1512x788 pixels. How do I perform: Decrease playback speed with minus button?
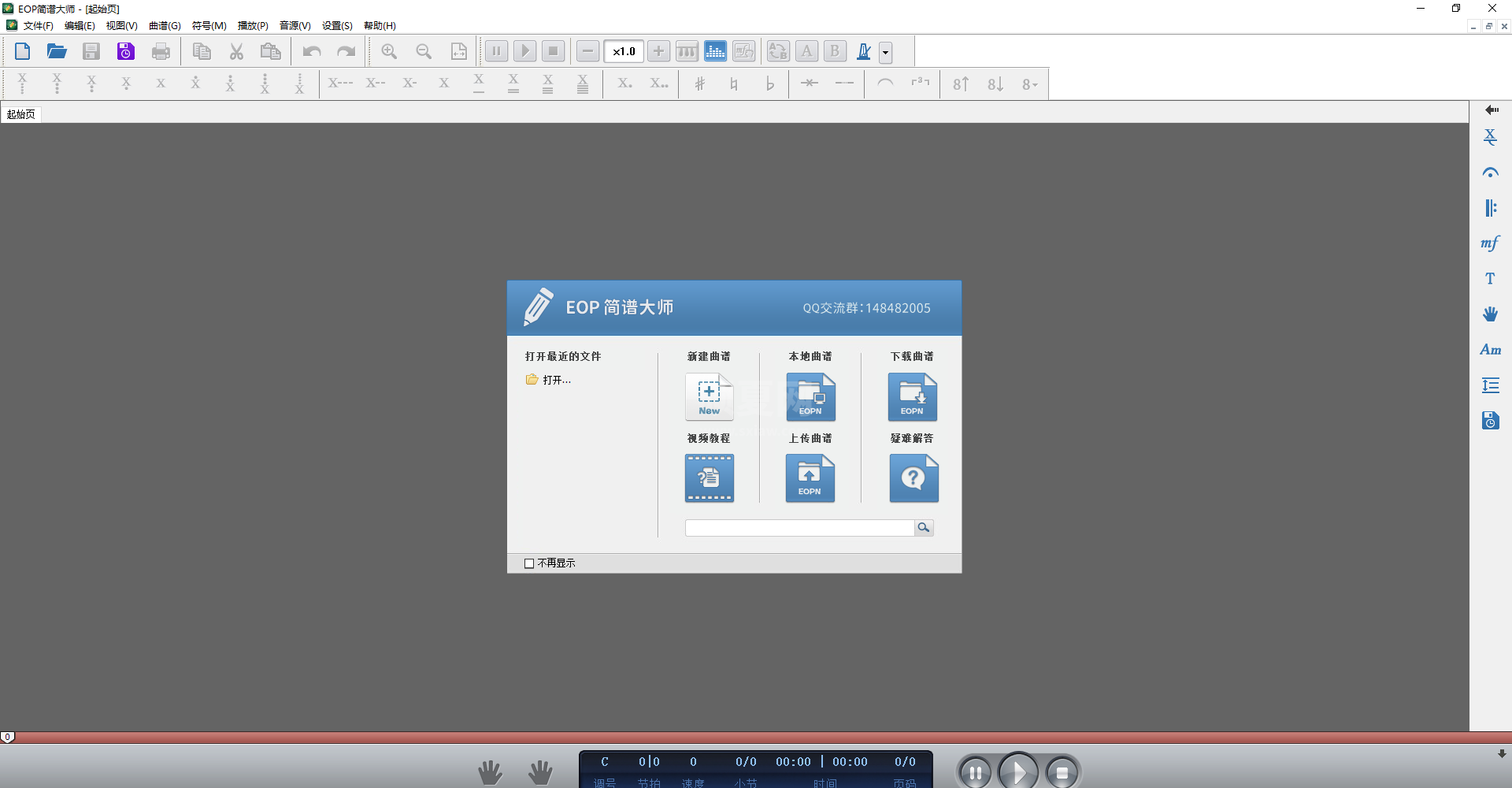(x=587, y=52)
